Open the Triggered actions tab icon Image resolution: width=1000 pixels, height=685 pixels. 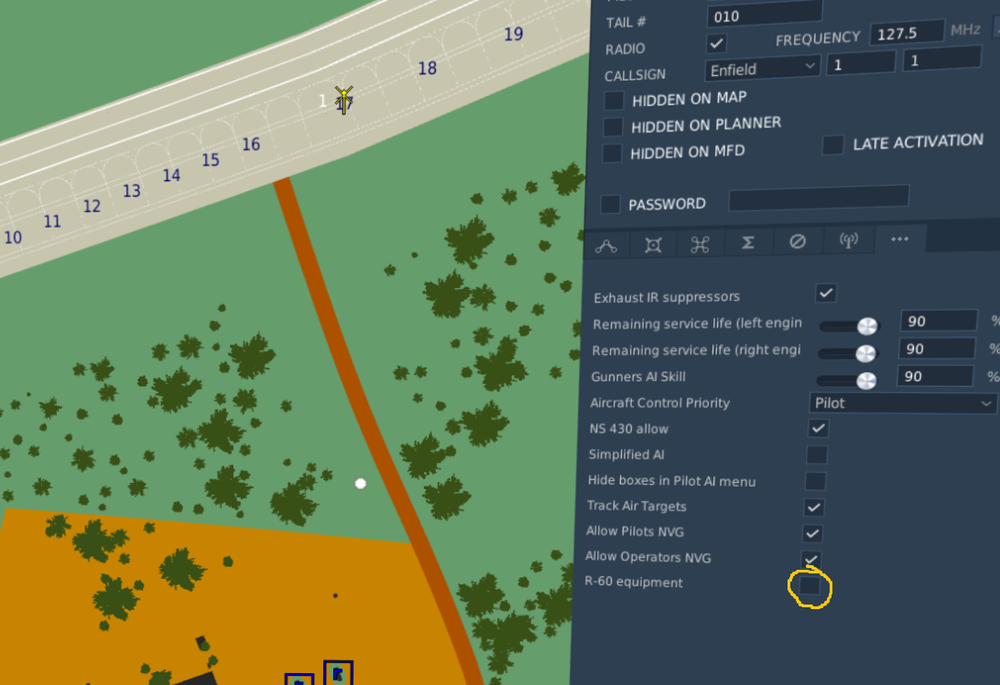(x=700, y=244)
